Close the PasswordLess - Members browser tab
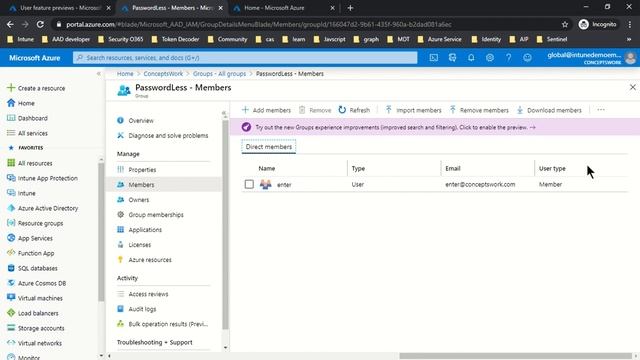This screenshot has height=360, width=640. coord(220,8)
